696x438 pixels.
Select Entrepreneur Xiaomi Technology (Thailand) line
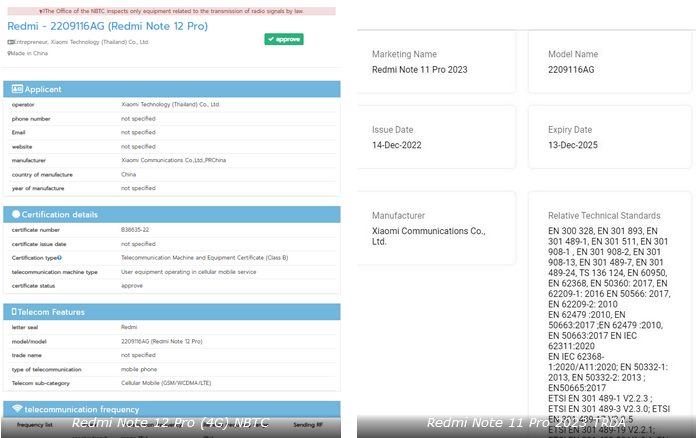(x=78, y=42)
